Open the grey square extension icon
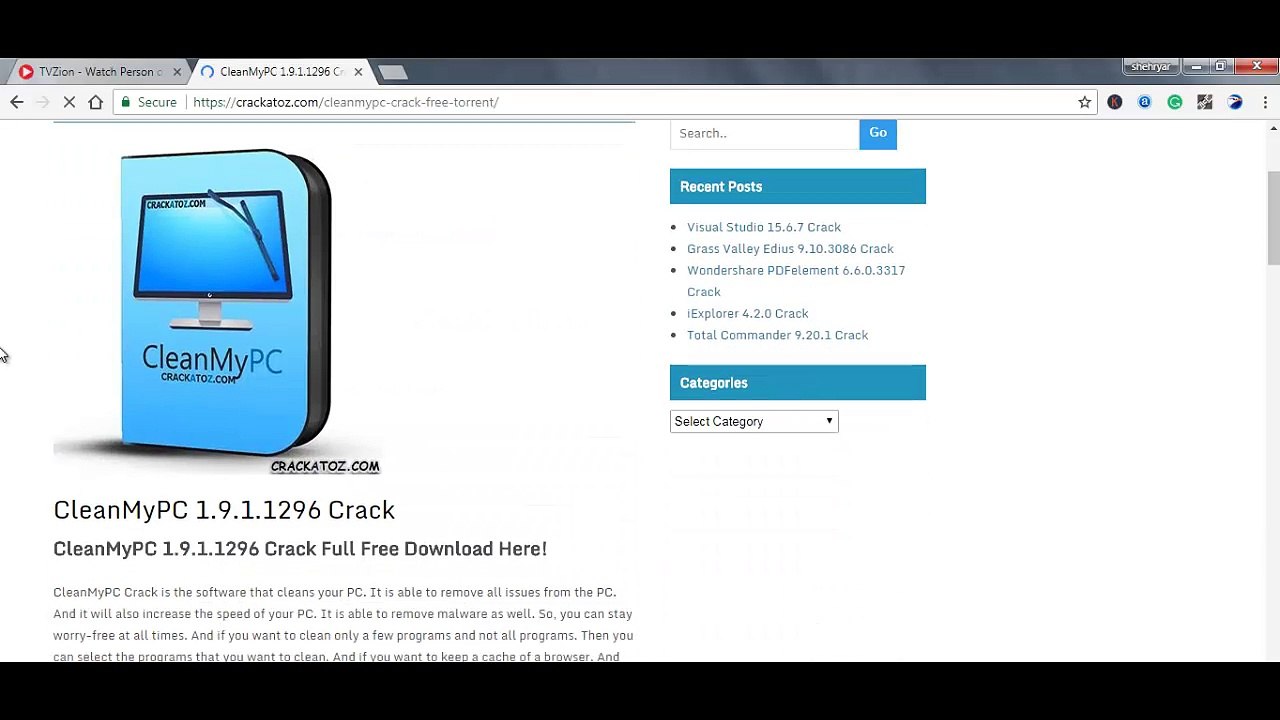 click(x=1205, y=102)
